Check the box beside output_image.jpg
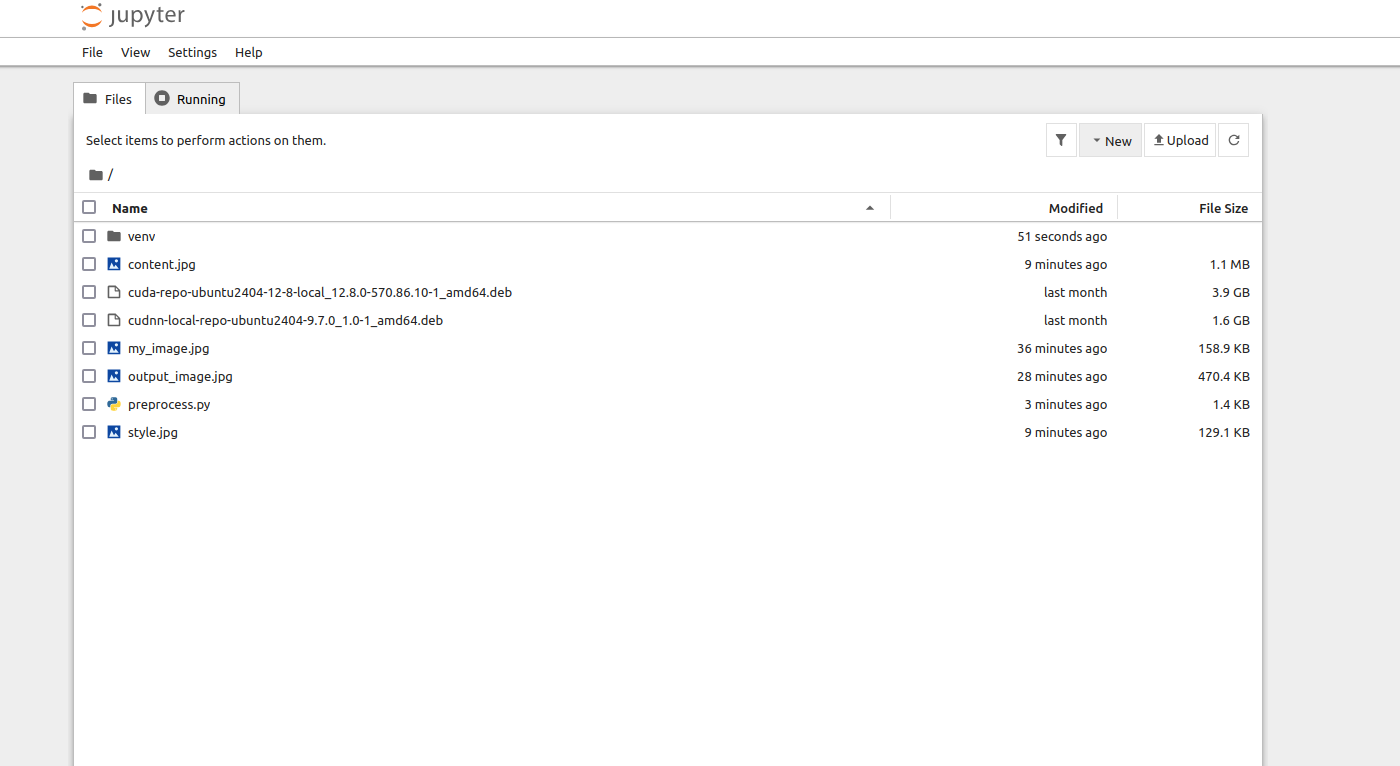Image resolution: width=1400 pixels, height=766 pixels. coord(89,377)
